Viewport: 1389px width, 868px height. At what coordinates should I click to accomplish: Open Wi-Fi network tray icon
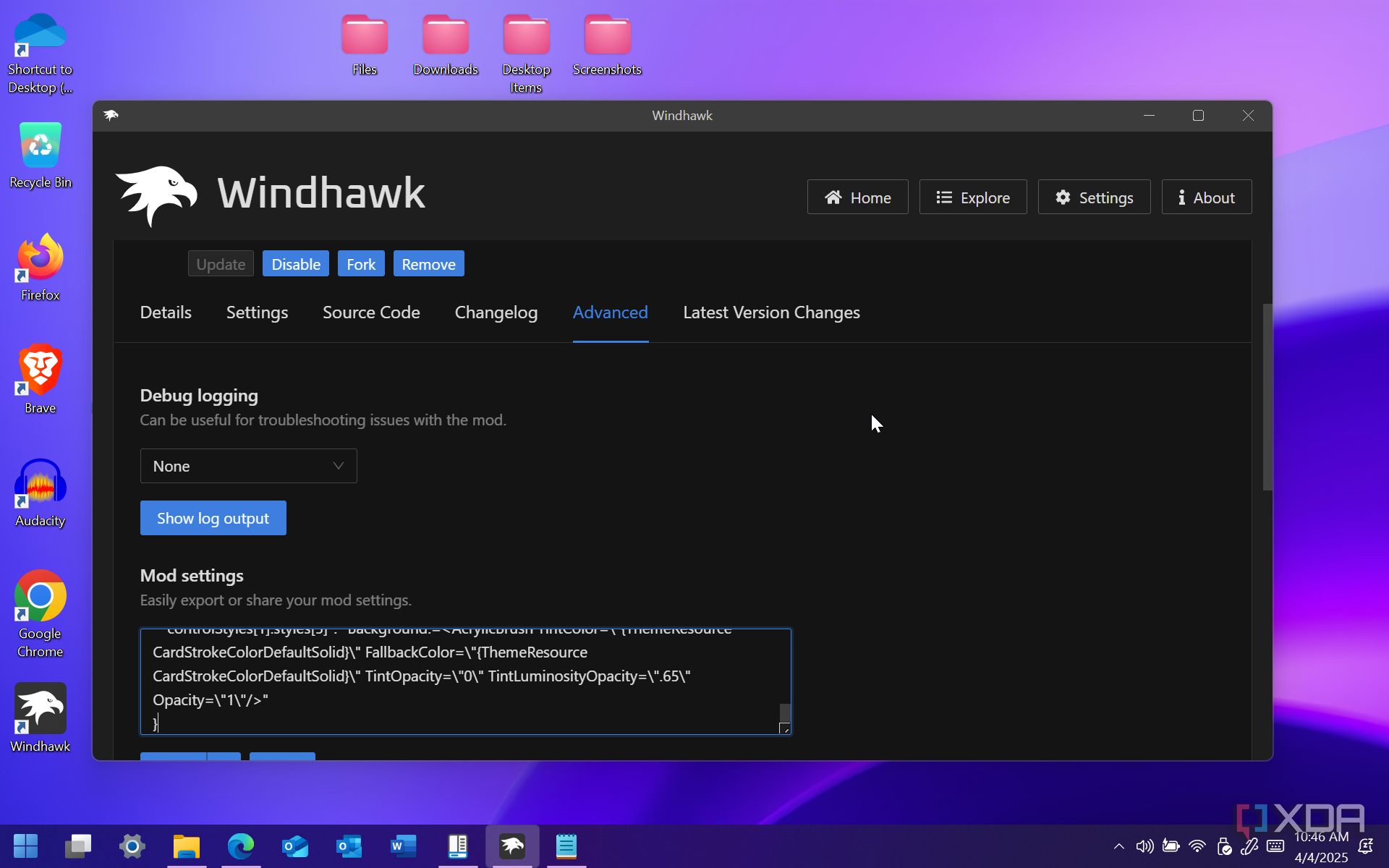point(1197,846)
